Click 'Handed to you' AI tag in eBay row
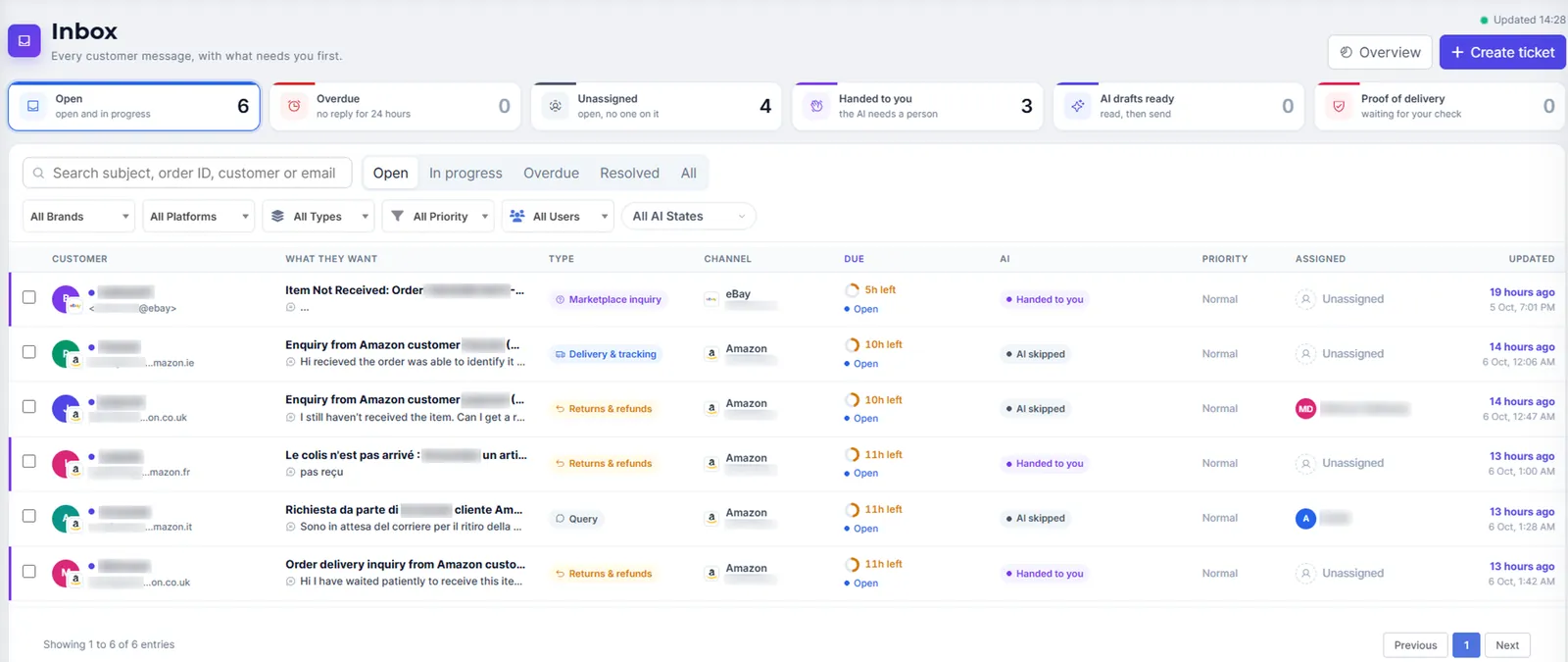The image size is (1568, 662). (x=1045, y=300)
